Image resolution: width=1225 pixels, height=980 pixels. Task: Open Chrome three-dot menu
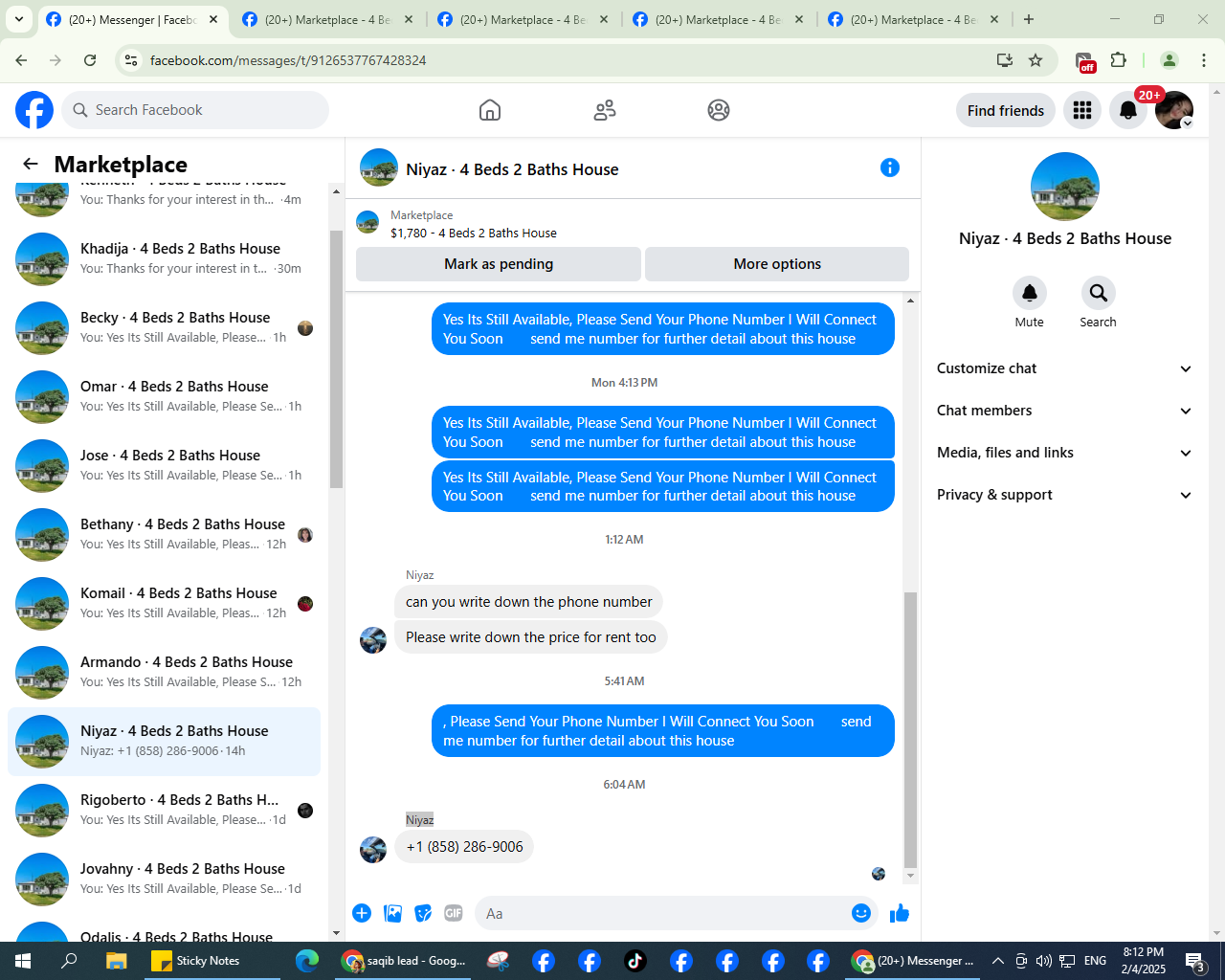coord(1204,60)
